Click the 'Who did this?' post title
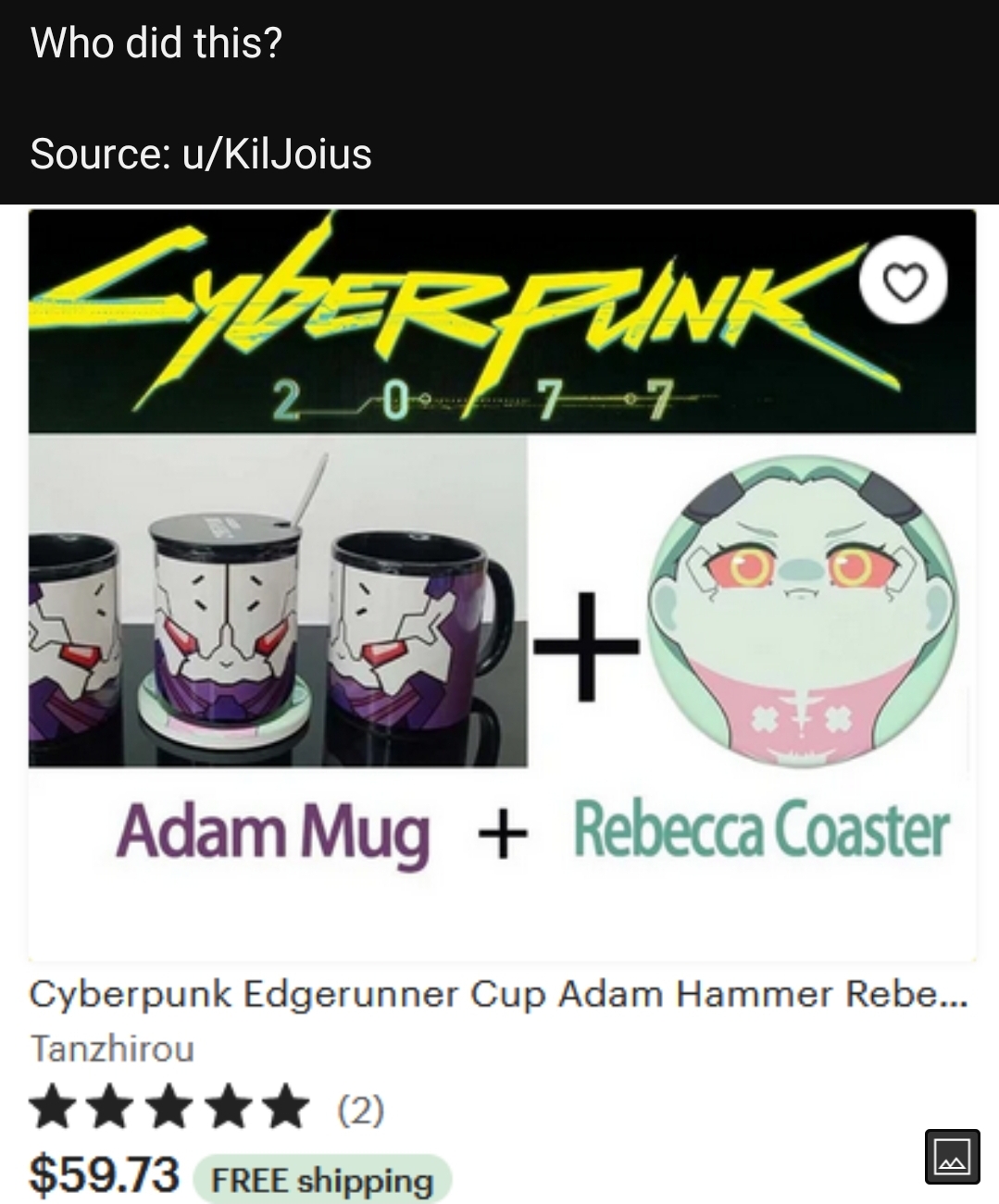Screen dimensions: 999x1204 (x=156, y=43)
